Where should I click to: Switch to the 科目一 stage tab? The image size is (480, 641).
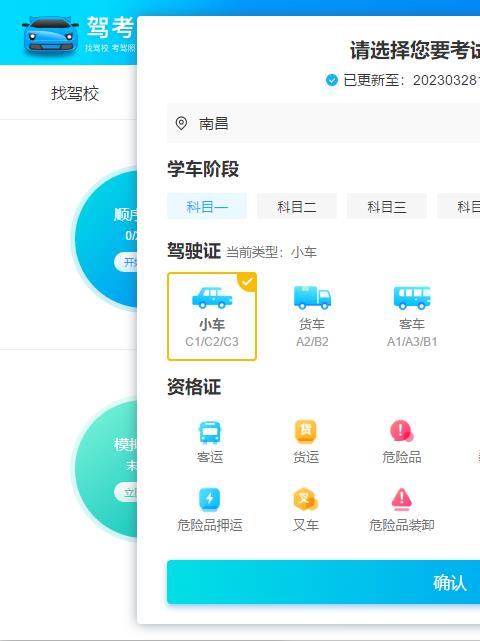coord(207,206)
